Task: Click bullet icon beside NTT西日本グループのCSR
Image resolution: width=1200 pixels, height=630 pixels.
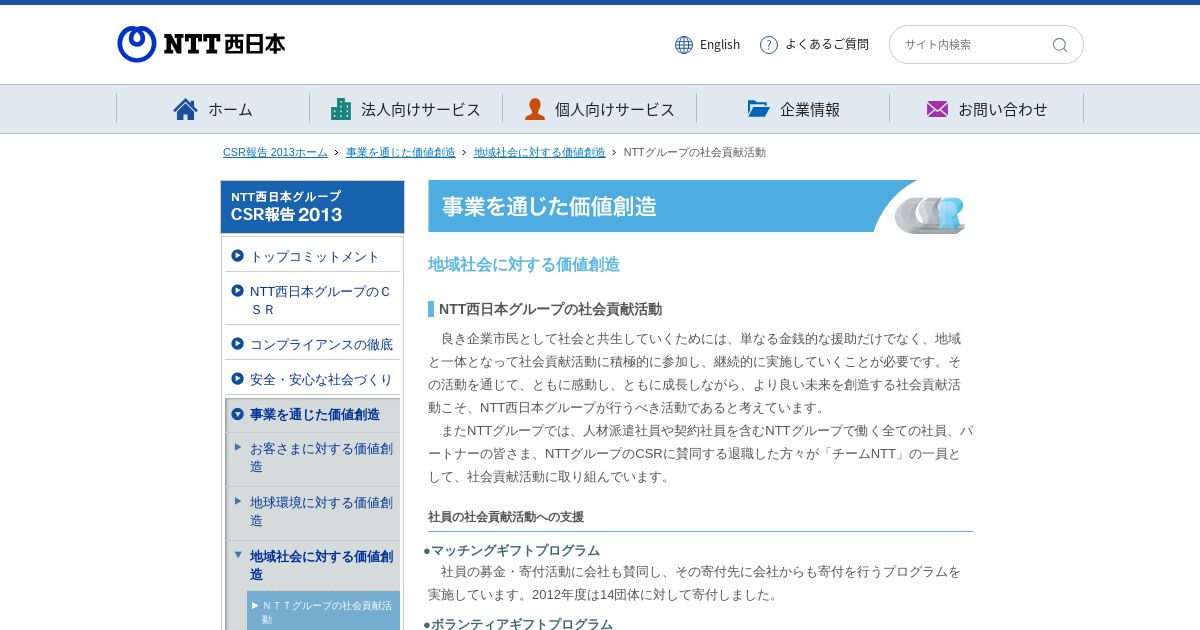Action: pyautogui.click(x=237, y=291)
